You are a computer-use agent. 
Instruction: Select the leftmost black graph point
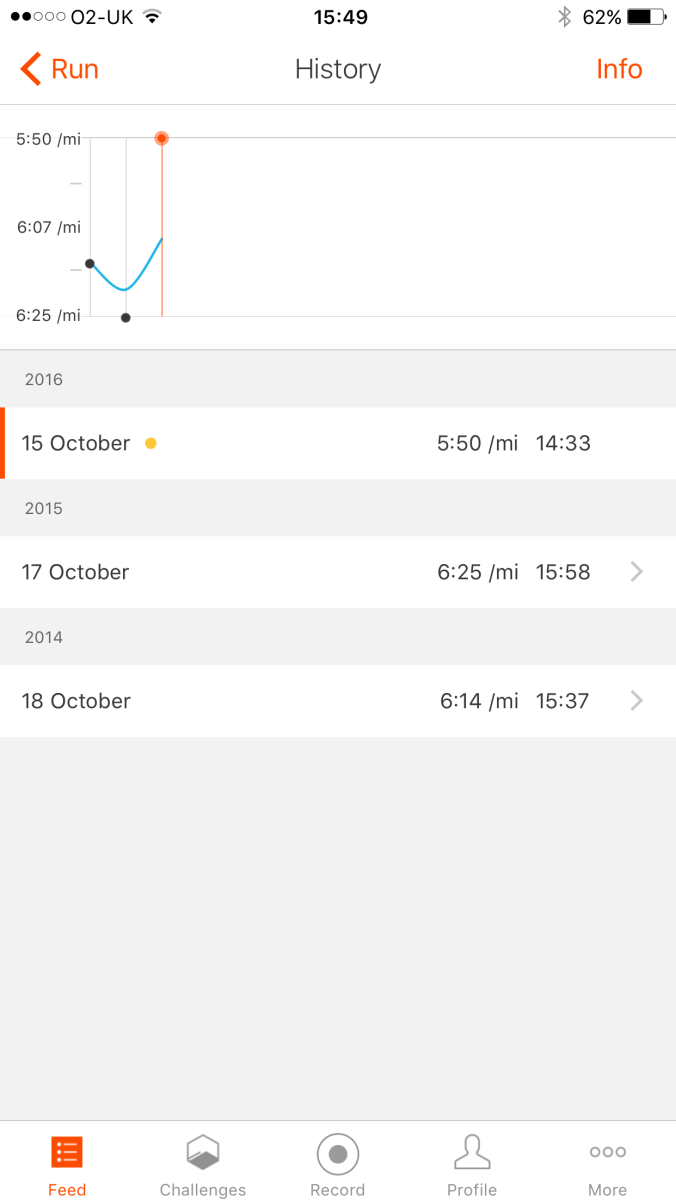[x=90, y=264]
